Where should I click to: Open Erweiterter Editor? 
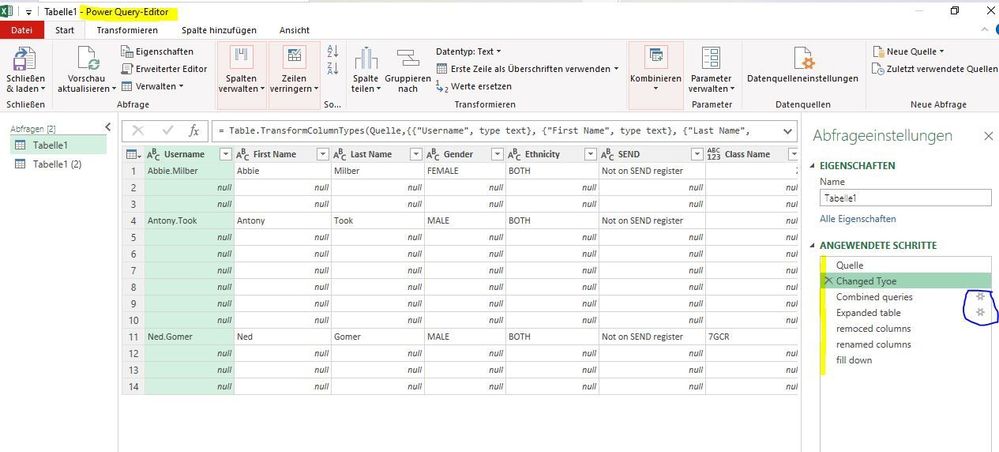point(164,69)
